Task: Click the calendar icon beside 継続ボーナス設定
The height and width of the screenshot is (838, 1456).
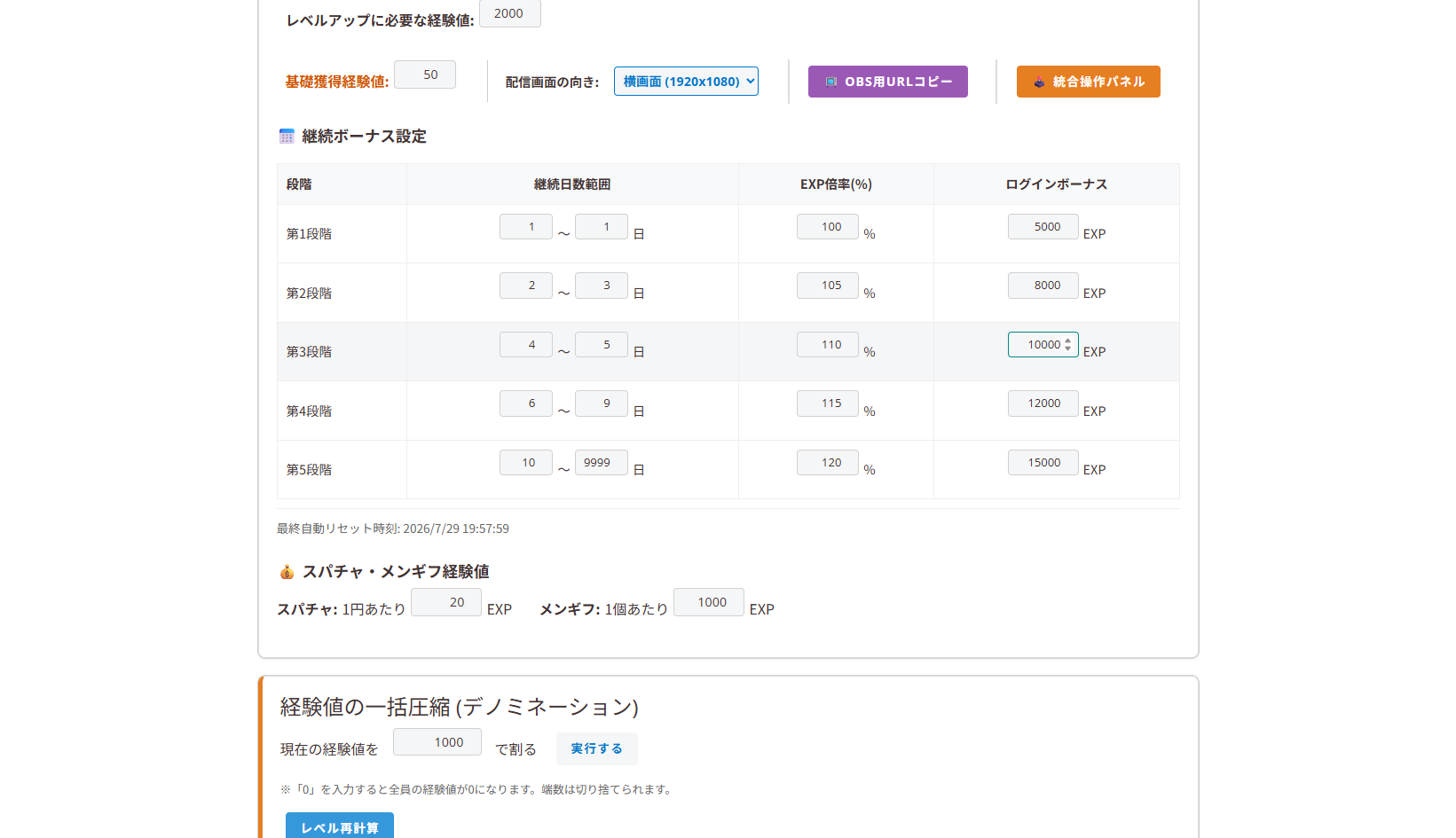Action: pyautogui.click(x=287, y=136)
